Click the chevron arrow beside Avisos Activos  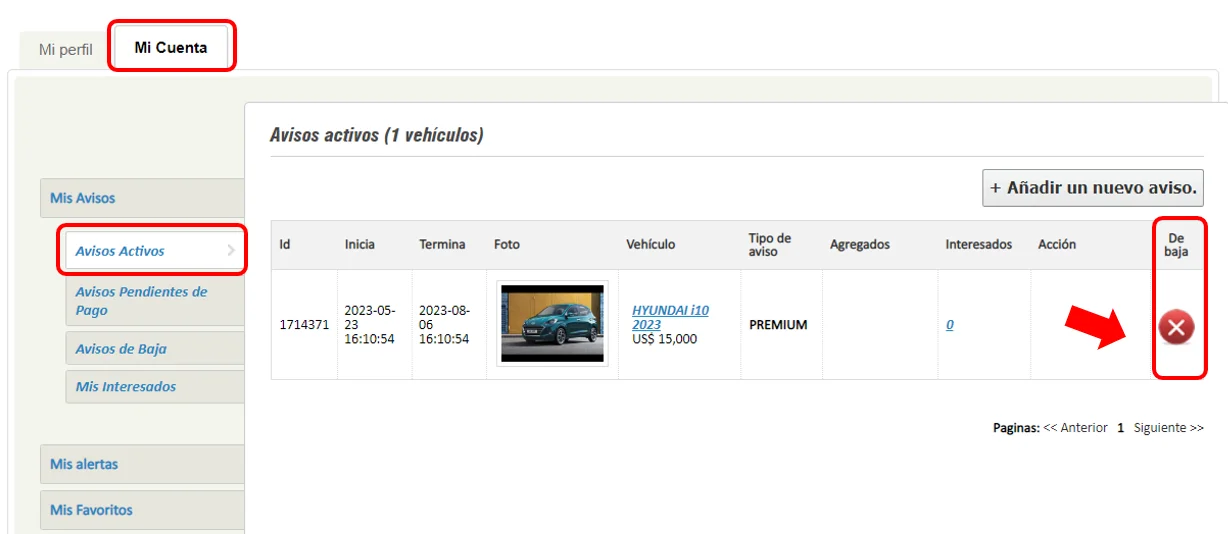231,251
